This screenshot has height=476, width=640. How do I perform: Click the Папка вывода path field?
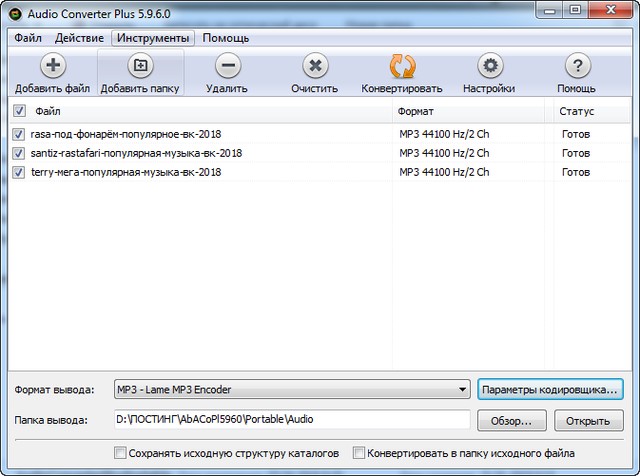[x=292, y=420]
